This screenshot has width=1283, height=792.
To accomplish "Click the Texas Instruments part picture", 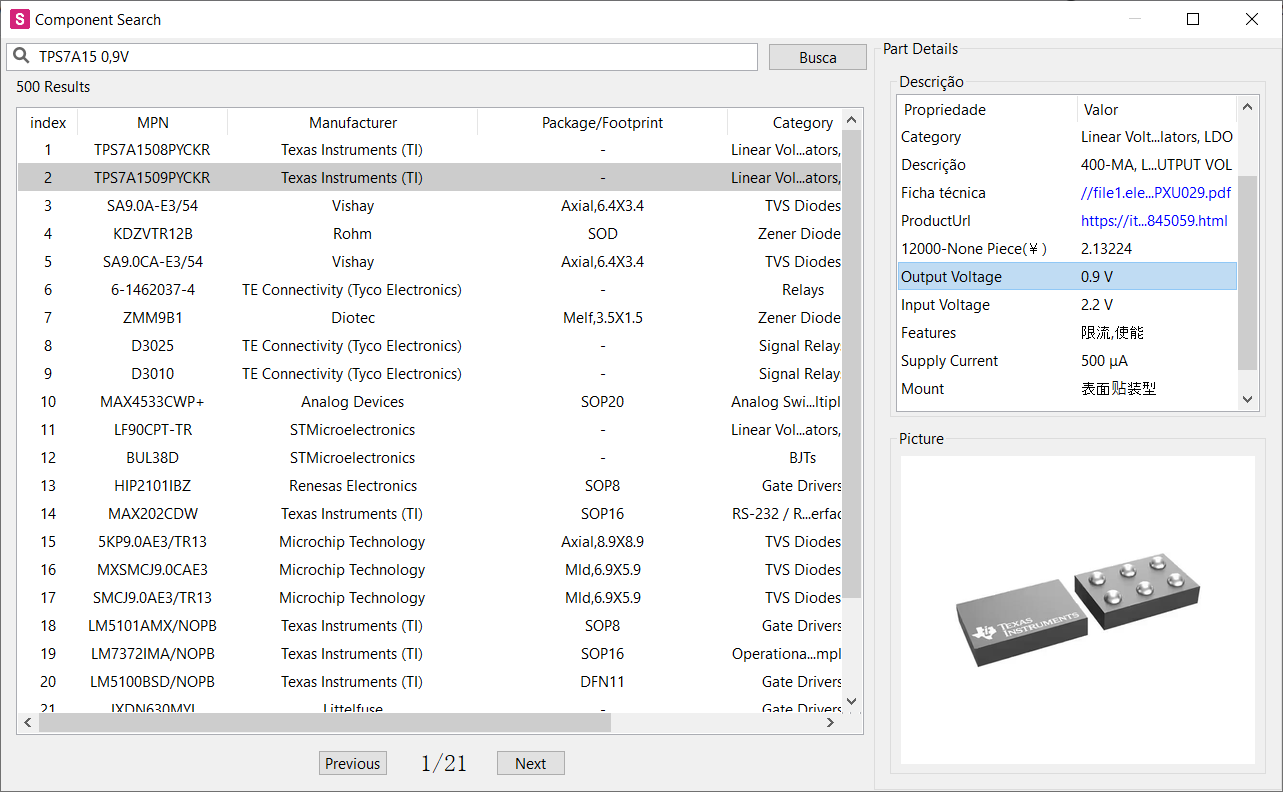I will tap(1077, 611).
